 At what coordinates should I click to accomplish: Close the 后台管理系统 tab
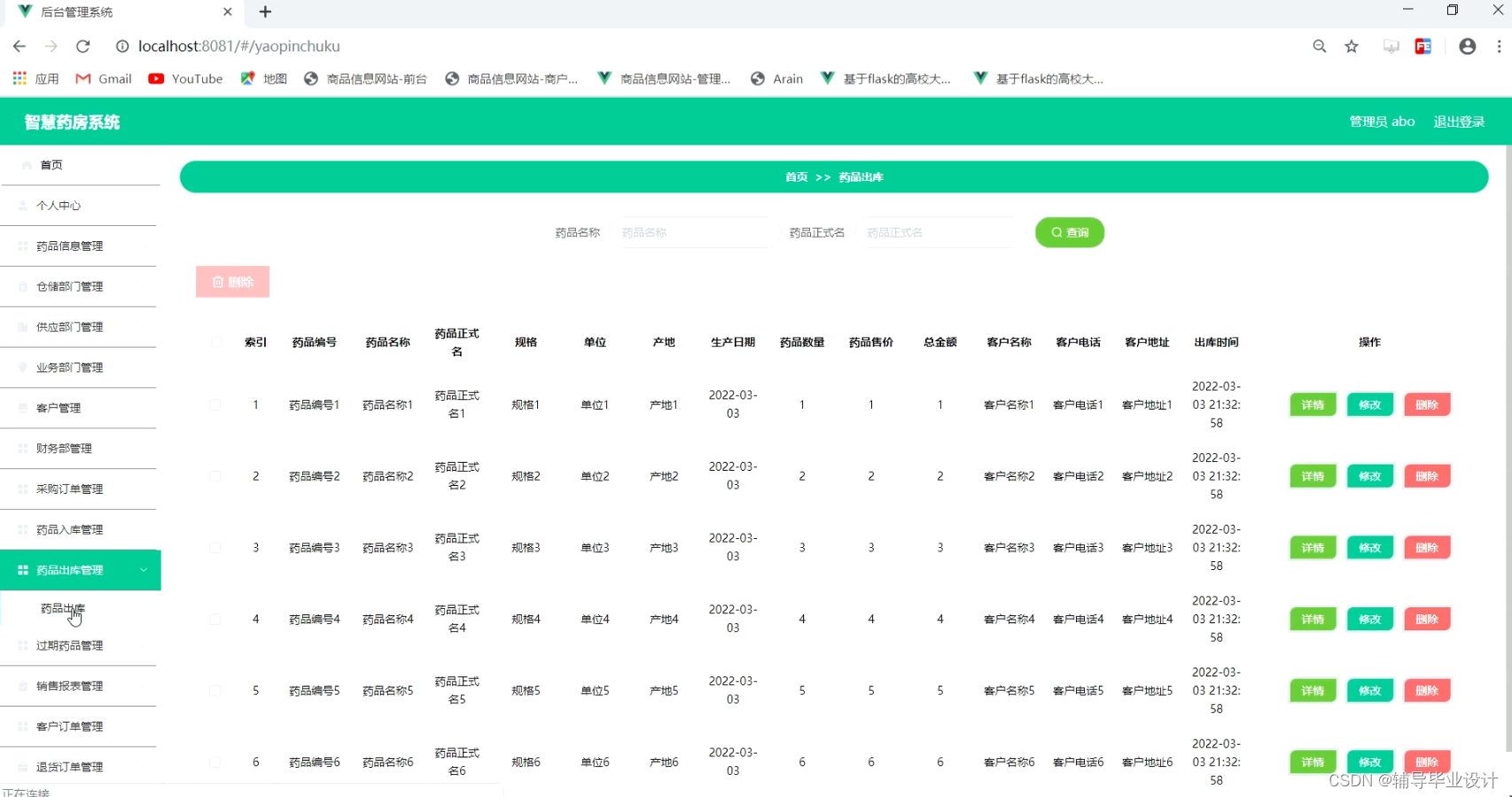[x=228, y=12]
